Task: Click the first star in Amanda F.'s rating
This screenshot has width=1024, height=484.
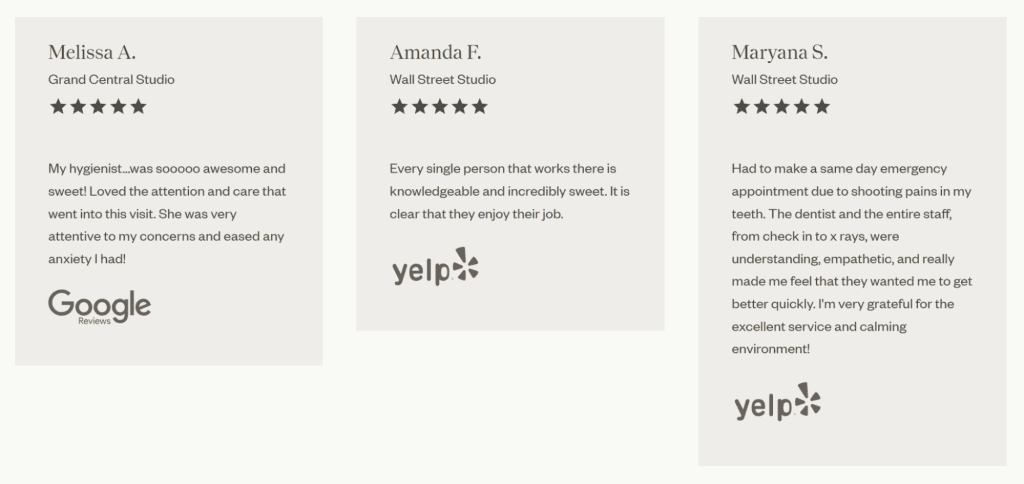Action: (400, 106)
